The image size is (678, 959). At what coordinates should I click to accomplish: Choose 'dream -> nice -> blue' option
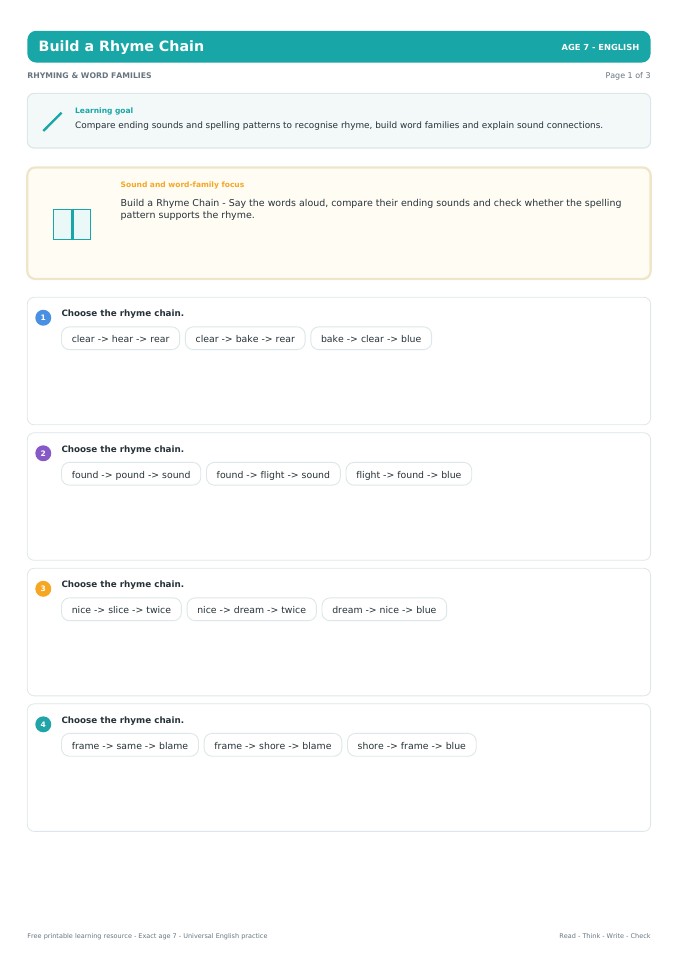385,609
